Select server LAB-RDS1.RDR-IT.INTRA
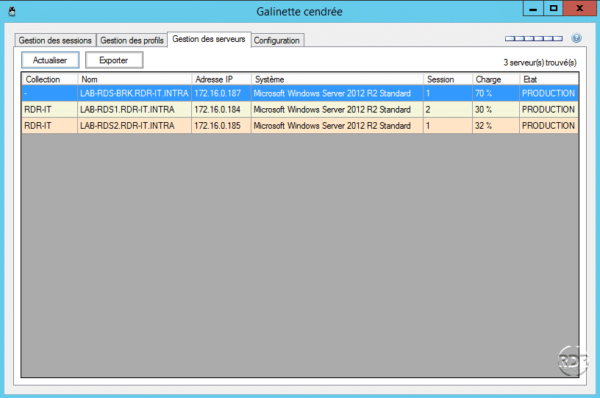Image resolution: width=600 pixels, height=398 pixels. point(134,109)
